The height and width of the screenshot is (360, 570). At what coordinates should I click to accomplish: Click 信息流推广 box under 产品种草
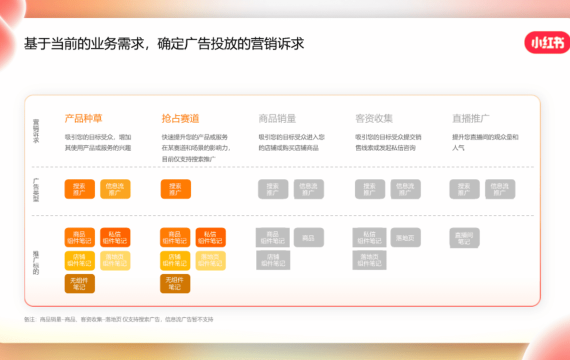coord(115,189)
